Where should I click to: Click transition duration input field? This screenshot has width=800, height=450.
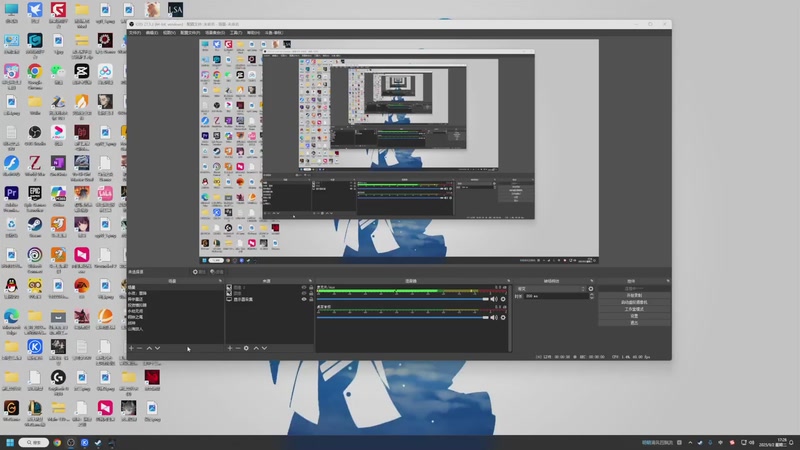[556, 296]
